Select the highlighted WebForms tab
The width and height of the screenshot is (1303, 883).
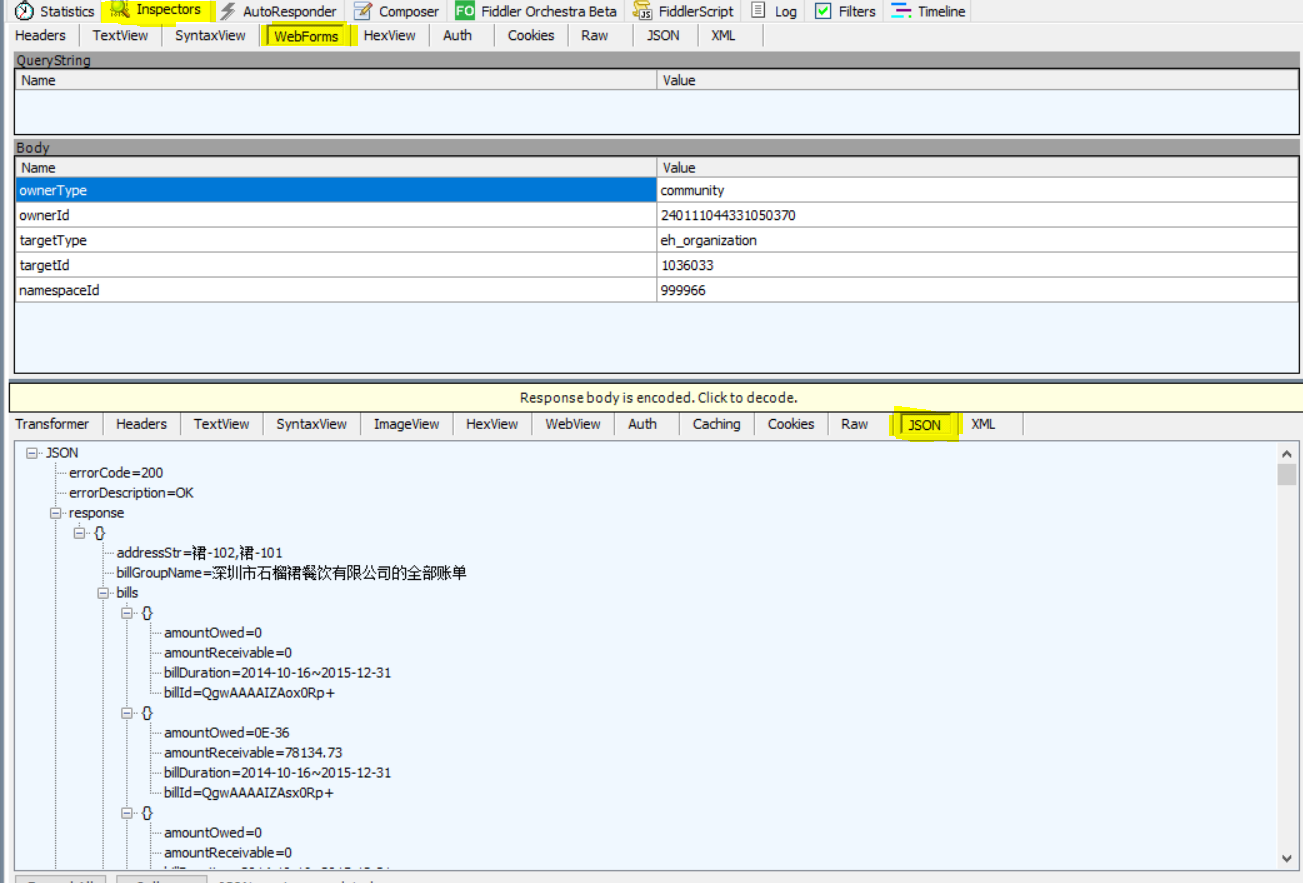coord(306,36)
